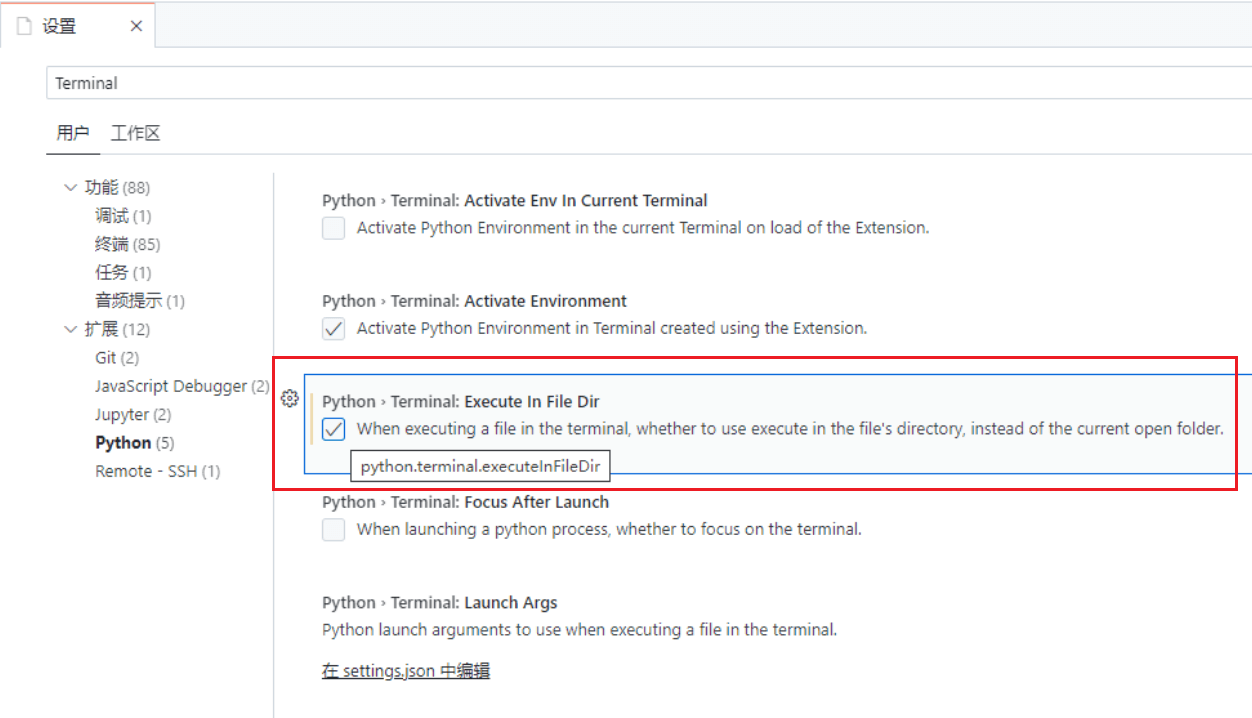This screenshot has width=1252, height=718.
Task: Enable Activate Env In Current Terminal checkbox
Action: 334,228
